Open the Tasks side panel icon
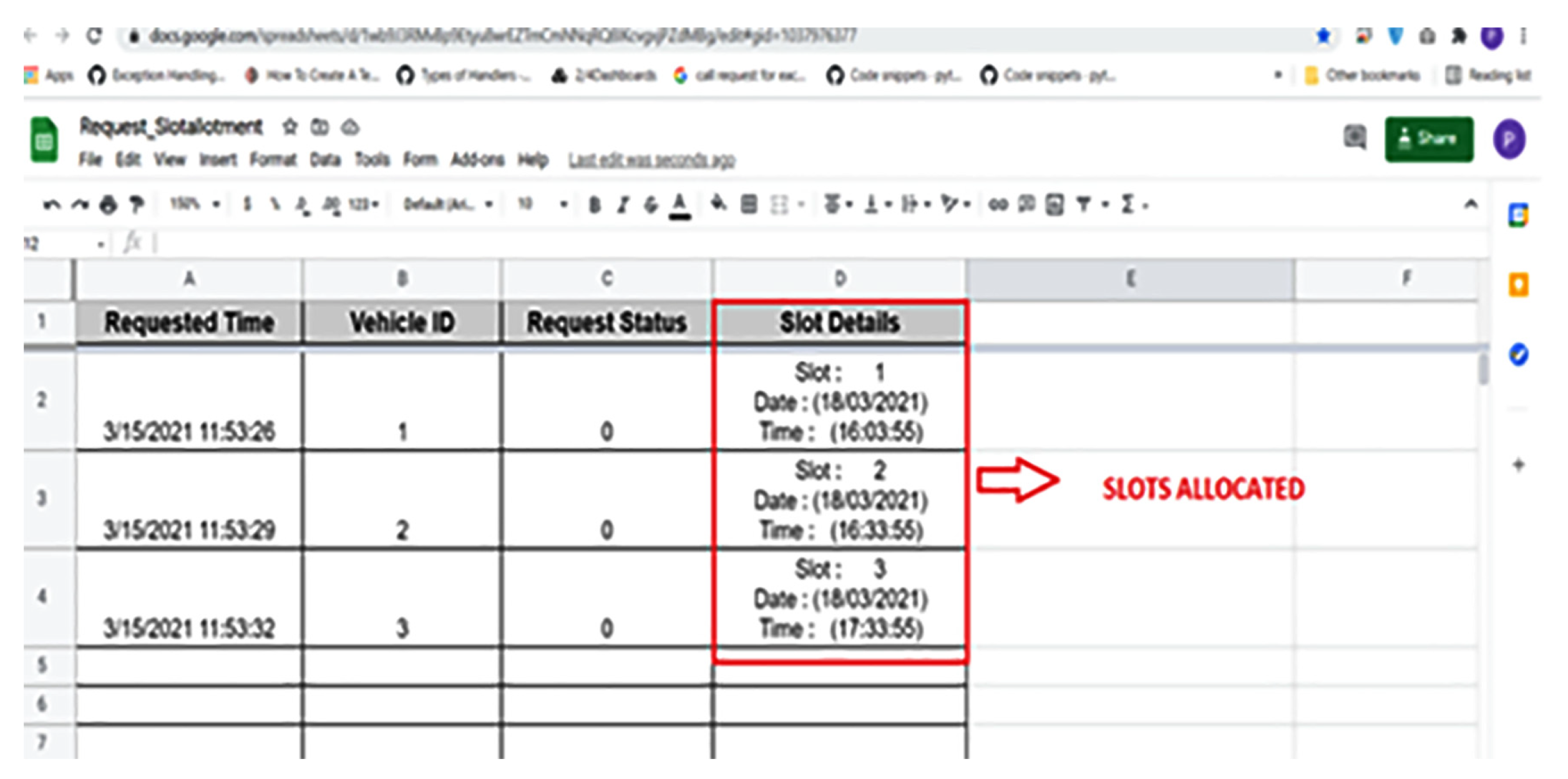 [1518, 355]
